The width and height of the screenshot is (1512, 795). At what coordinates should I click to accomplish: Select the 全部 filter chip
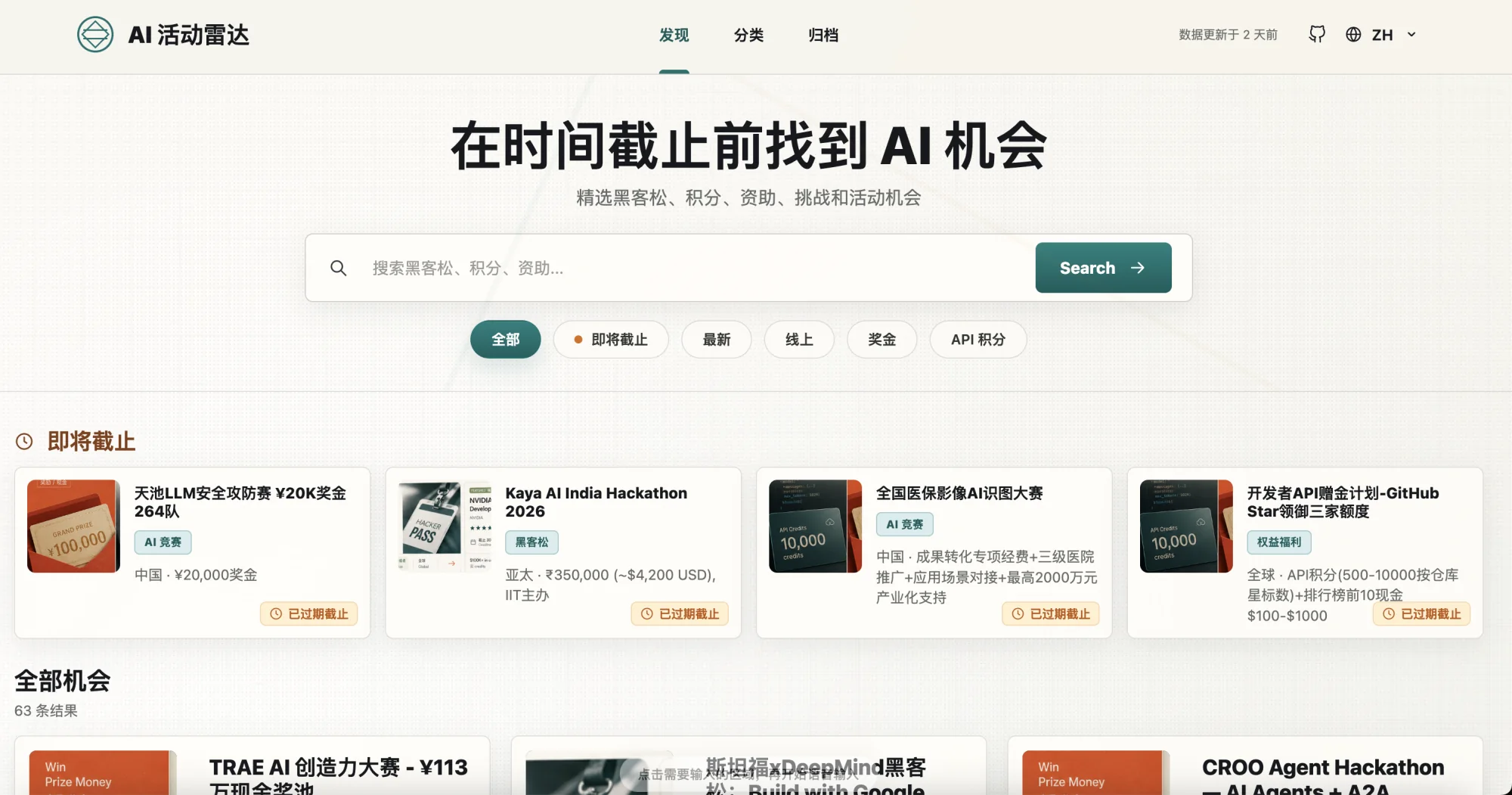[x=505, y=340]
